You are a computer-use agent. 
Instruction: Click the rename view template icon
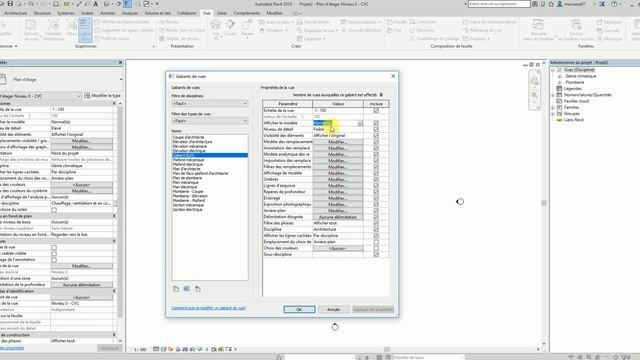coord(187,289)
